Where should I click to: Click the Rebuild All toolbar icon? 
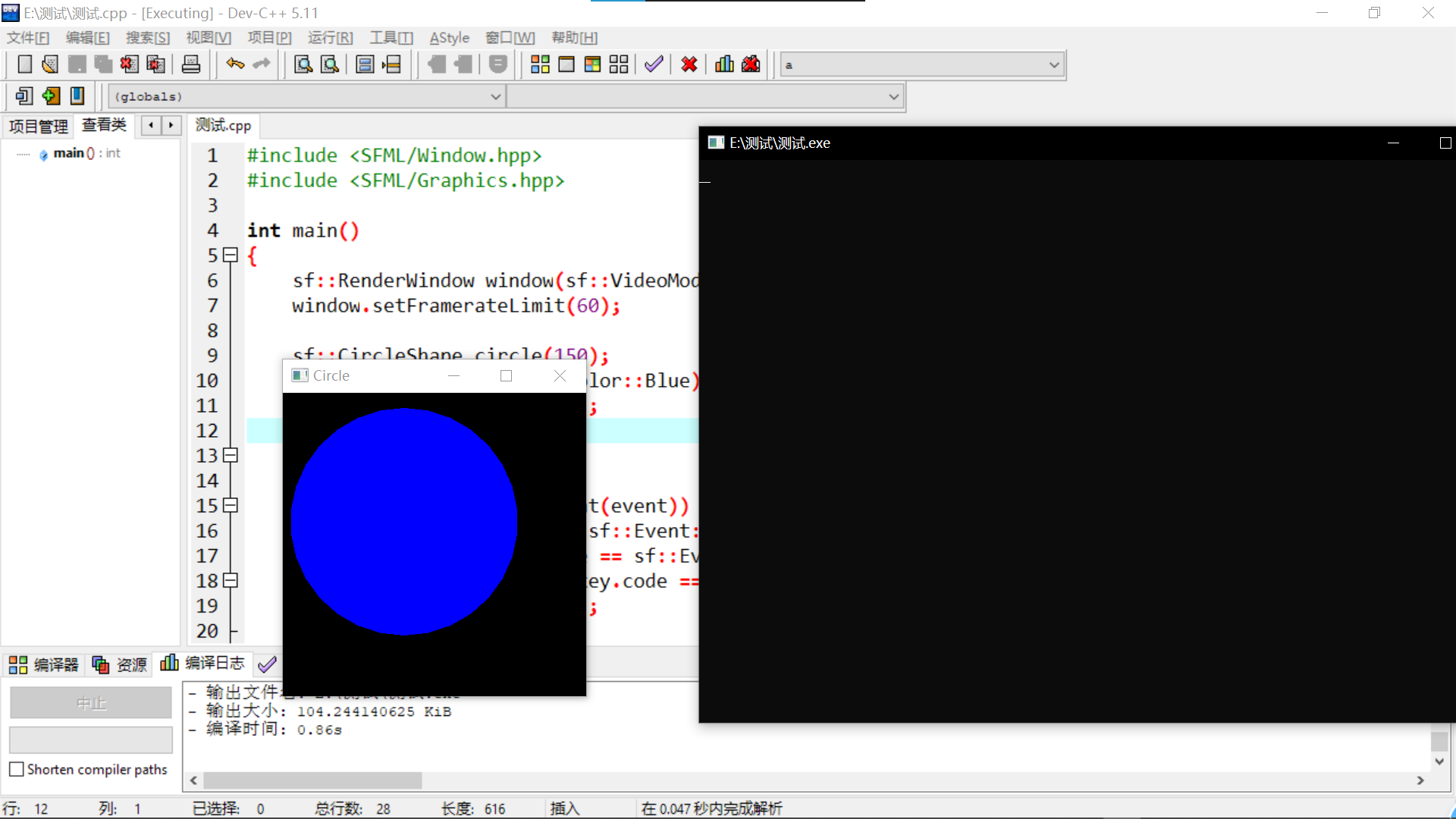coord(618,64)
